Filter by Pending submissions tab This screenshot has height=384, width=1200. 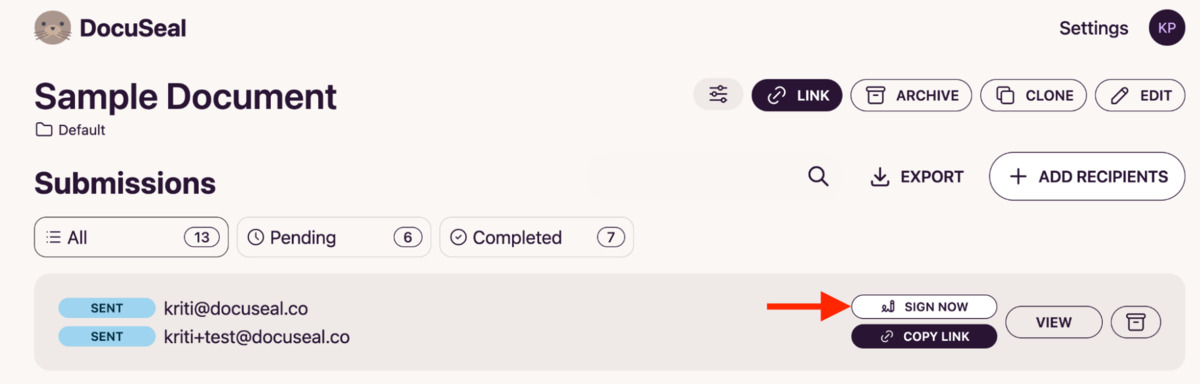pyautogui.click(x=334, y=238)
